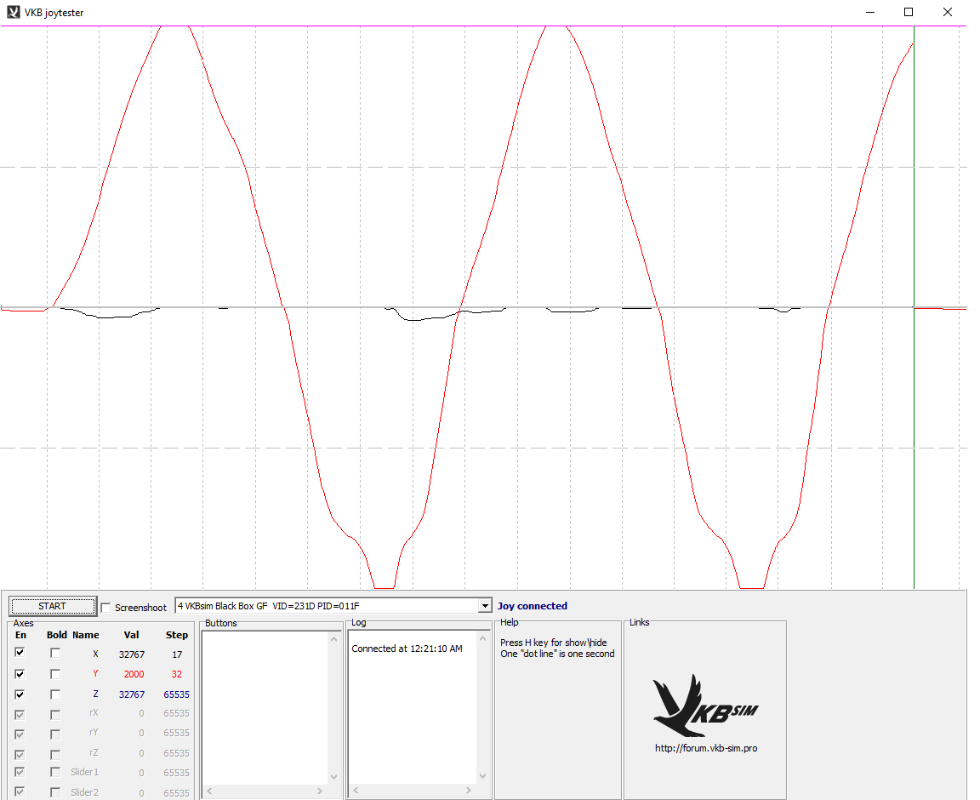Open the forum.vkb-sim.pro link
The image size is (980, 800).
pyautogui.click(x=704, y=748)
